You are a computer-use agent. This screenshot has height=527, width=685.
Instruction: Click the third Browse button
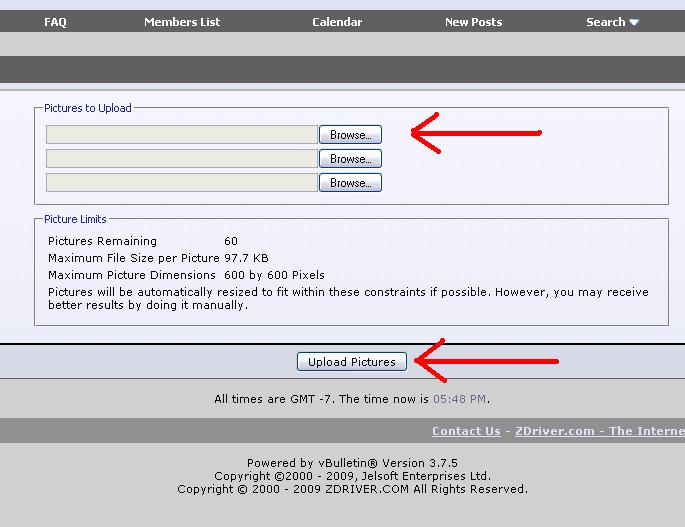point(350,183)
